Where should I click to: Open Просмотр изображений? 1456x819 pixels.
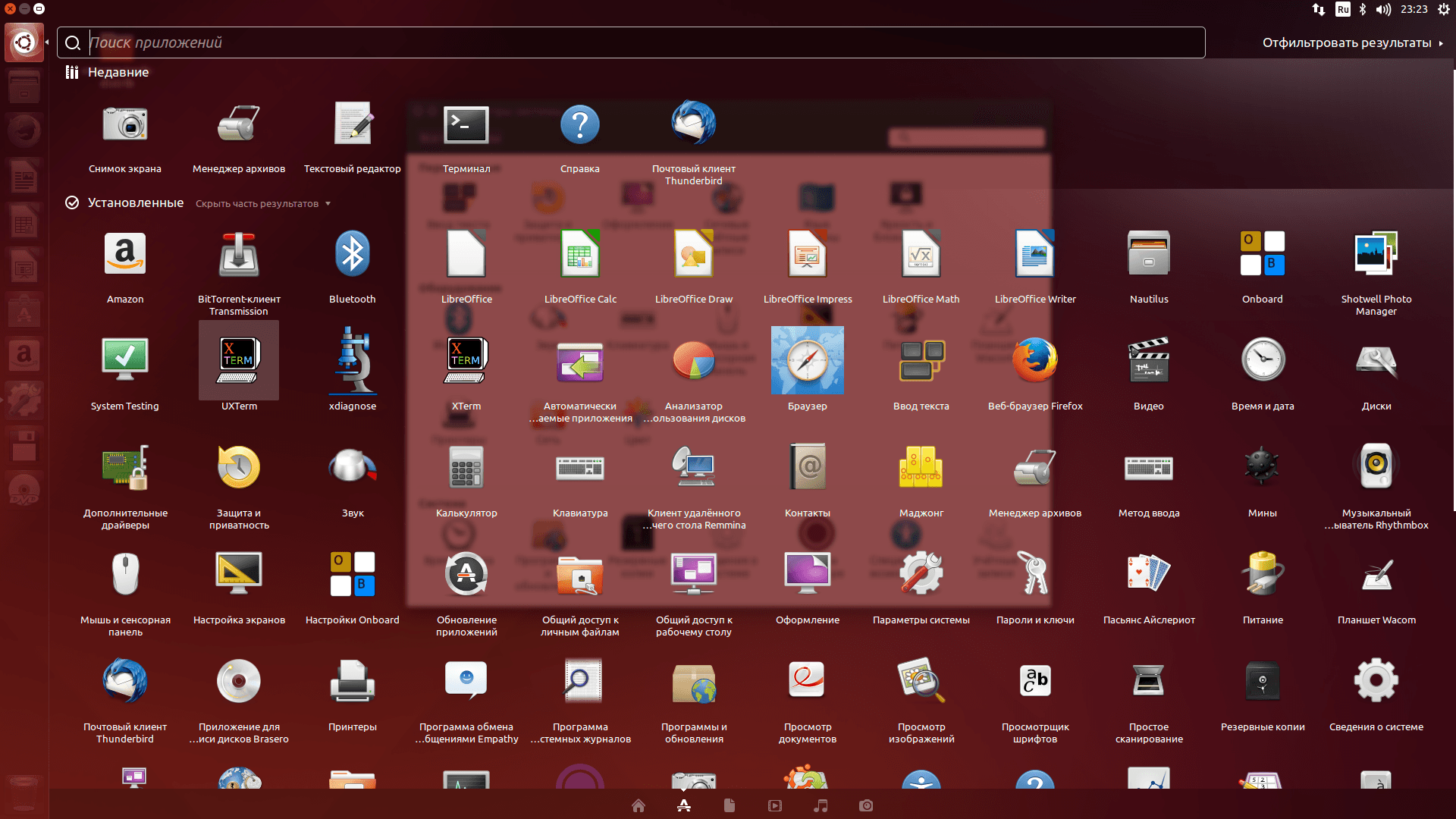pos(921,682)
